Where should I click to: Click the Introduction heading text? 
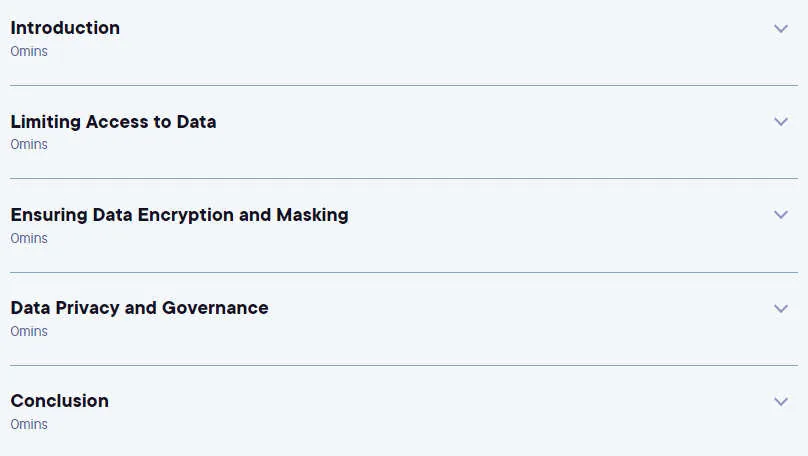click(65, 28)
